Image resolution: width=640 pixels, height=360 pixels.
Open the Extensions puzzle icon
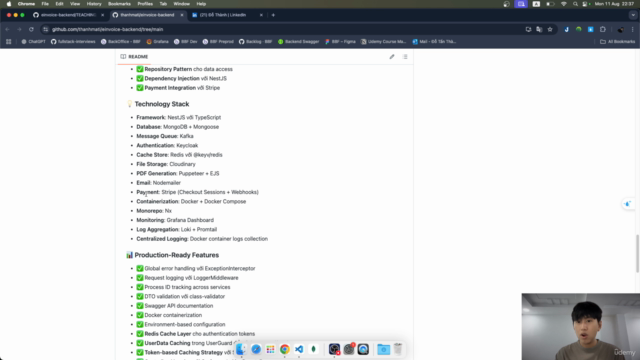[x=603, y=29]
